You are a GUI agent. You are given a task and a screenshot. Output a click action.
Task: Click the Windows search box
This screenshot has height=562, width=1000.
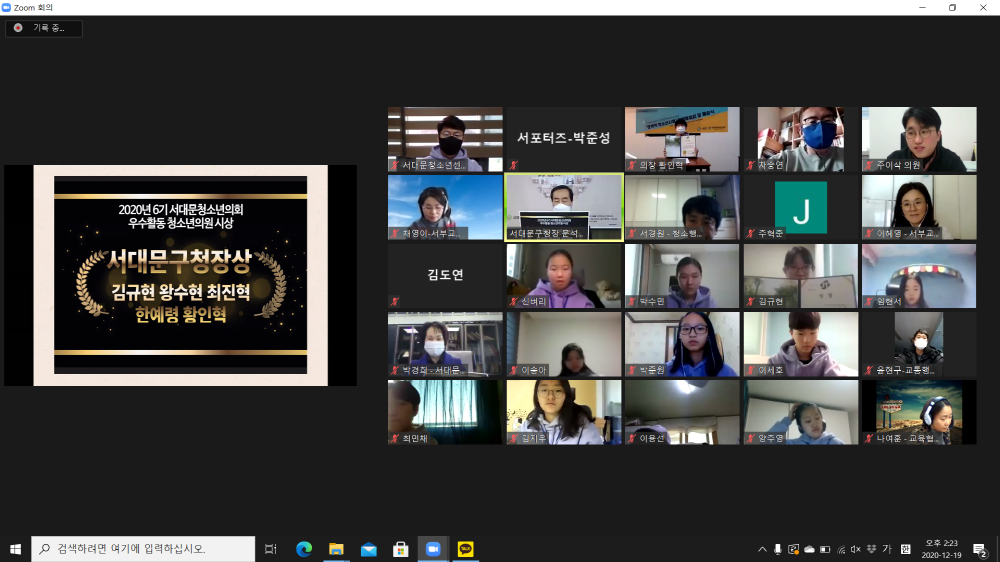pos(143,549)
